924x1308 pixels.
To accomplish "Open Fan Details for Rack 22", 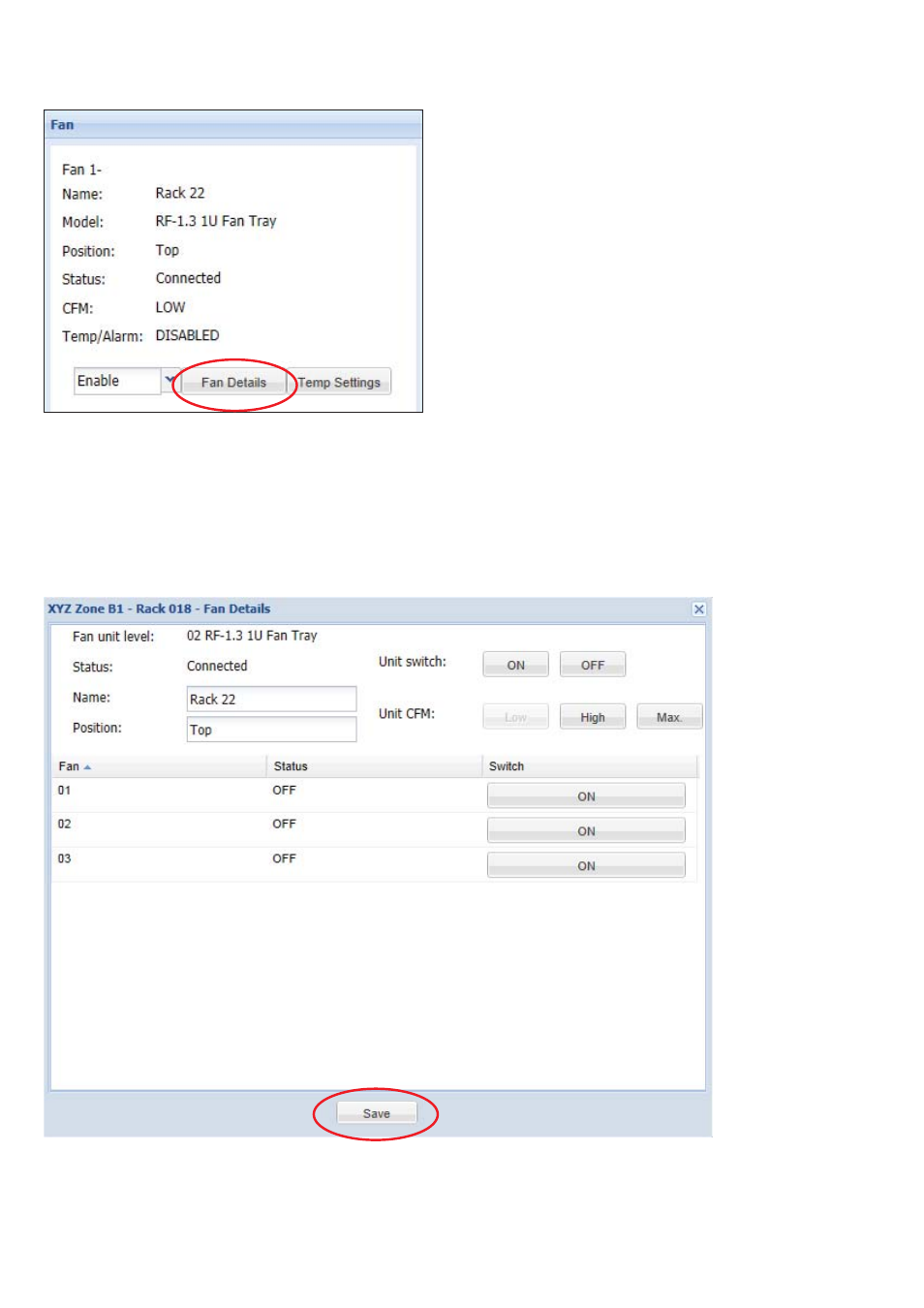I will click(233, 383).
